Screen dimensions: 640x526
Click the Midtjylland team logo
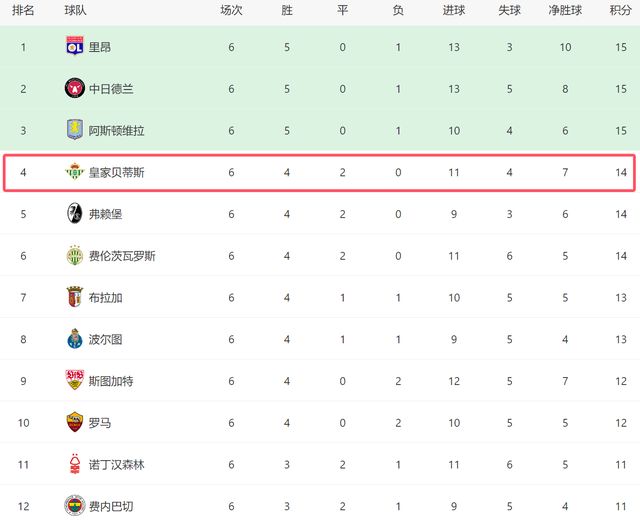coord(74,88)
